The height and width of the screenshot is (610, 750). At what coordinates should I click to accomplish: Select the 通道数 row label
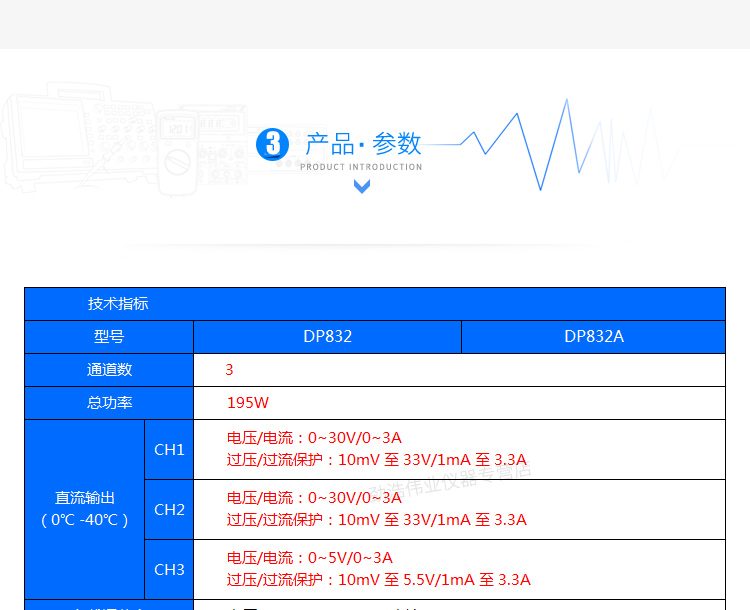coord(109,370)
